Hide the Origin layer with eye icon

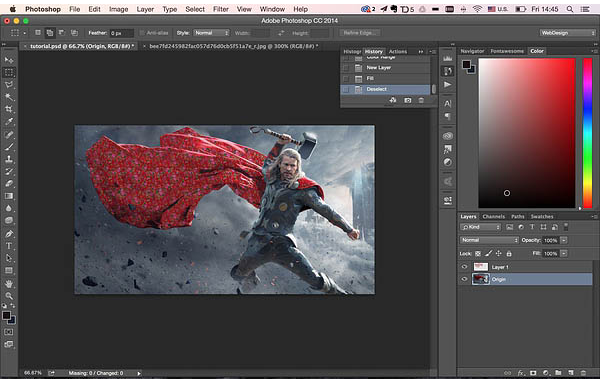(465, 279)
